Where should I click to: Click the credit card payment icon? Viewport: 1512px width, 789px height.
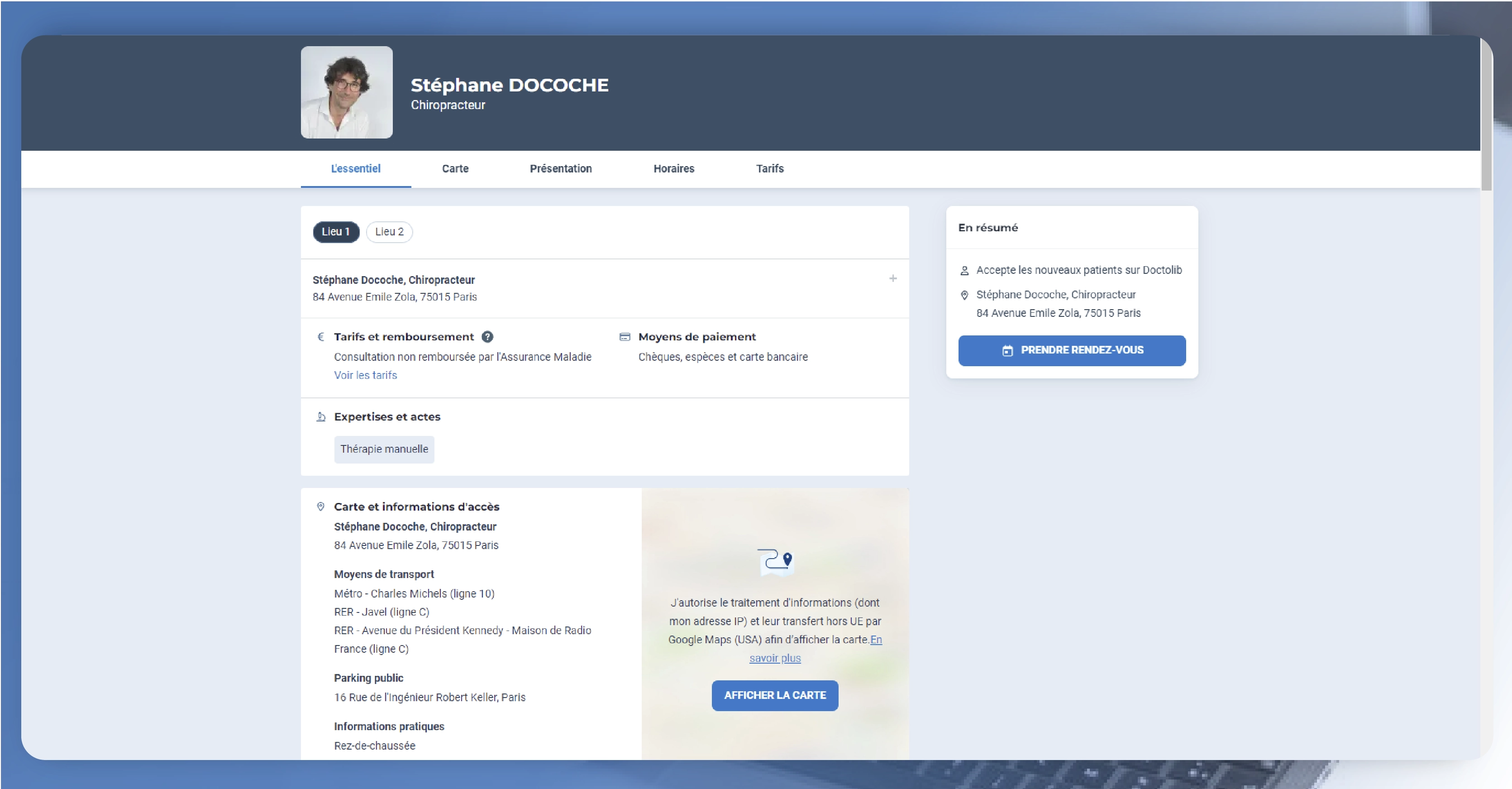tap(625, 337)
